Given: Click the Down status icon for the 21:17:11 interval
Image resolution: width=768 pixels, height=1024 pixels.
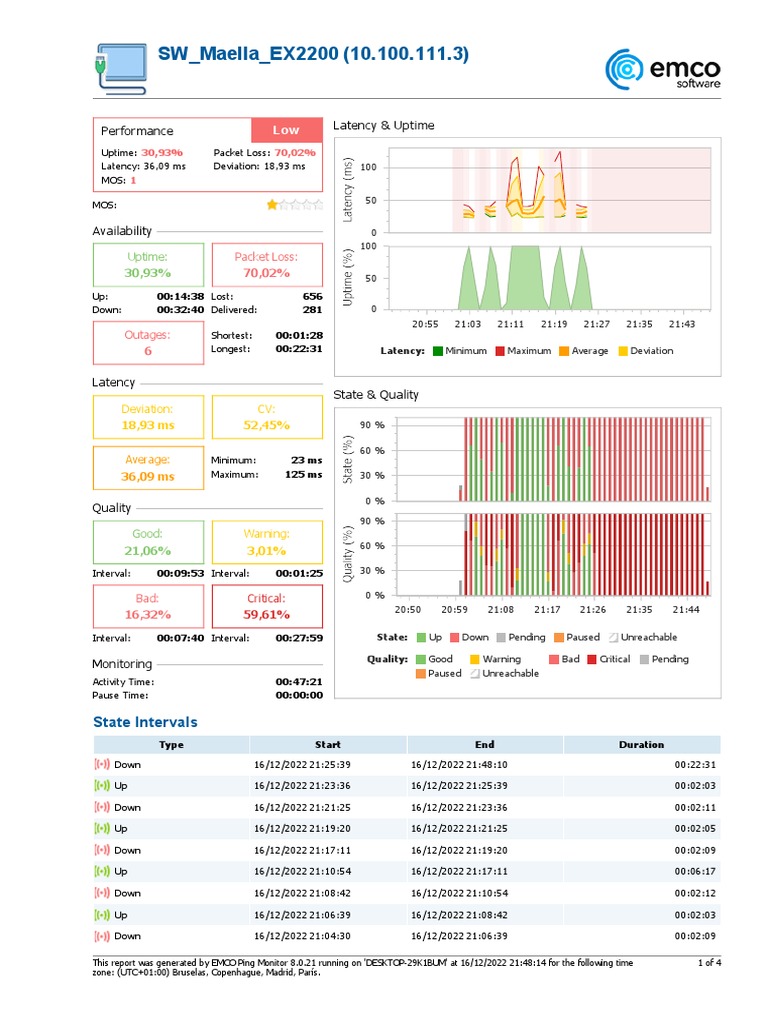Looking at the screenshot, I should (x=102, y=850).
